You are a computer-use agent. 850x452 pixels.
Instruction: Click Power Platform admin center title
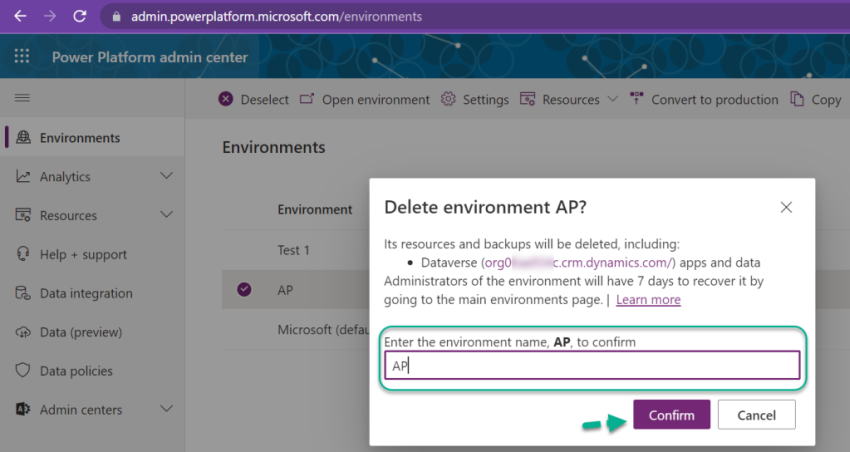[150, 57]
